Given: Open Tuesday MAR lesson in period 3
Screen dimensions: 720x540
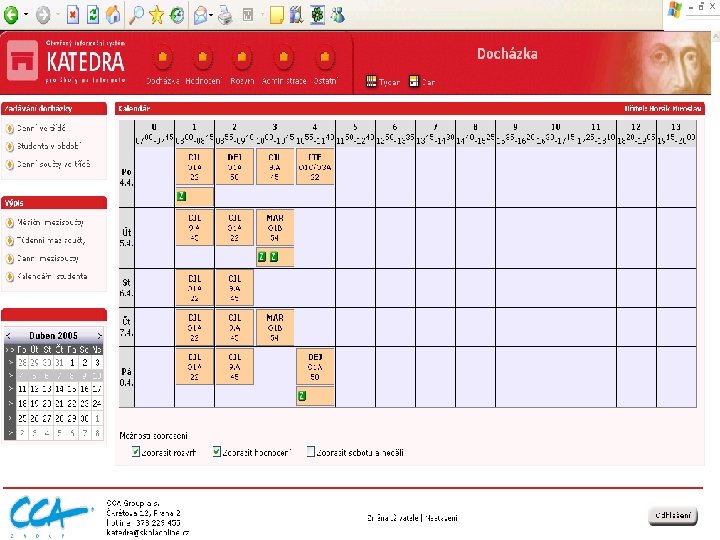Looking at the screenshot, I should [275, 228].
